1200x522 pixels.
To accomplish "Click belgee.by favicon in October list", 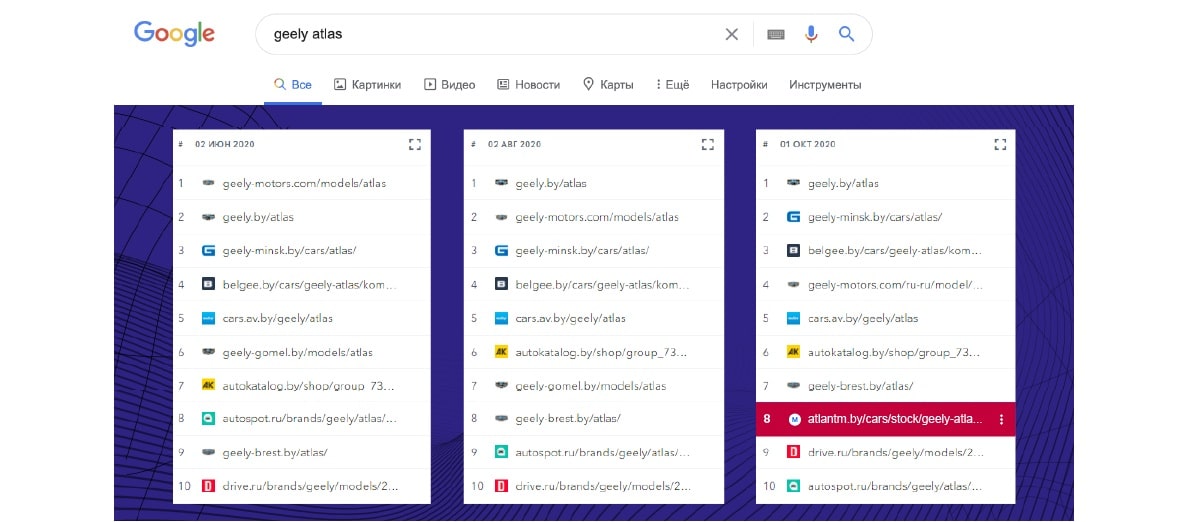I will (x=794, y=251).
